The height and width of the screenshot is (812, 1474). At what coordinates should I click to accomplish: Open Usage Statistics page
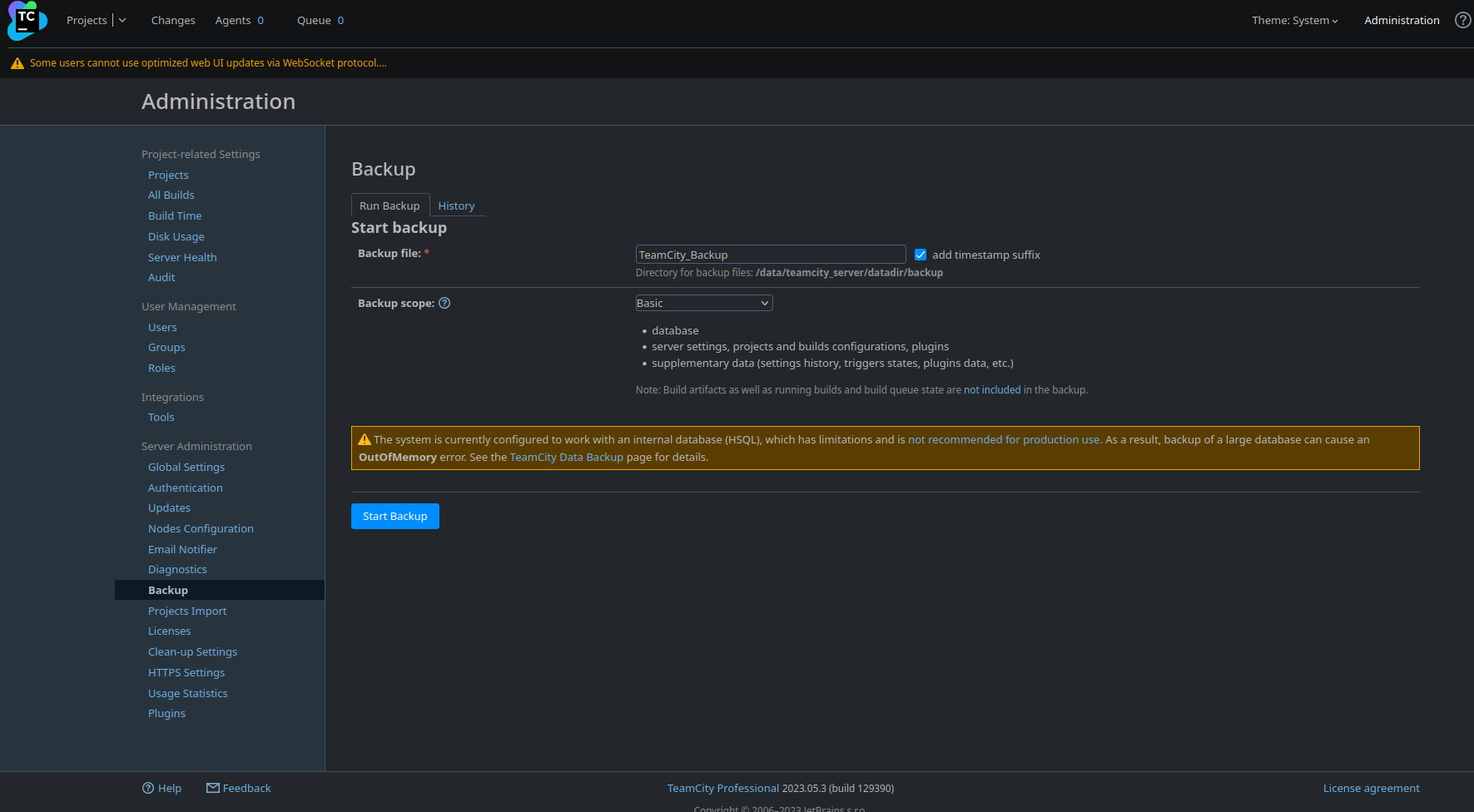(x=187, y=693)
